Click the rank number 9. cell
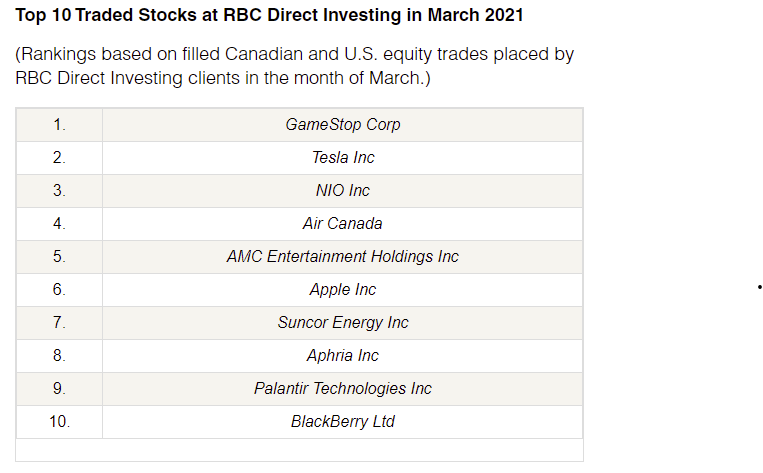The width and height of the screenshot is (763, 473). [59, 389]
